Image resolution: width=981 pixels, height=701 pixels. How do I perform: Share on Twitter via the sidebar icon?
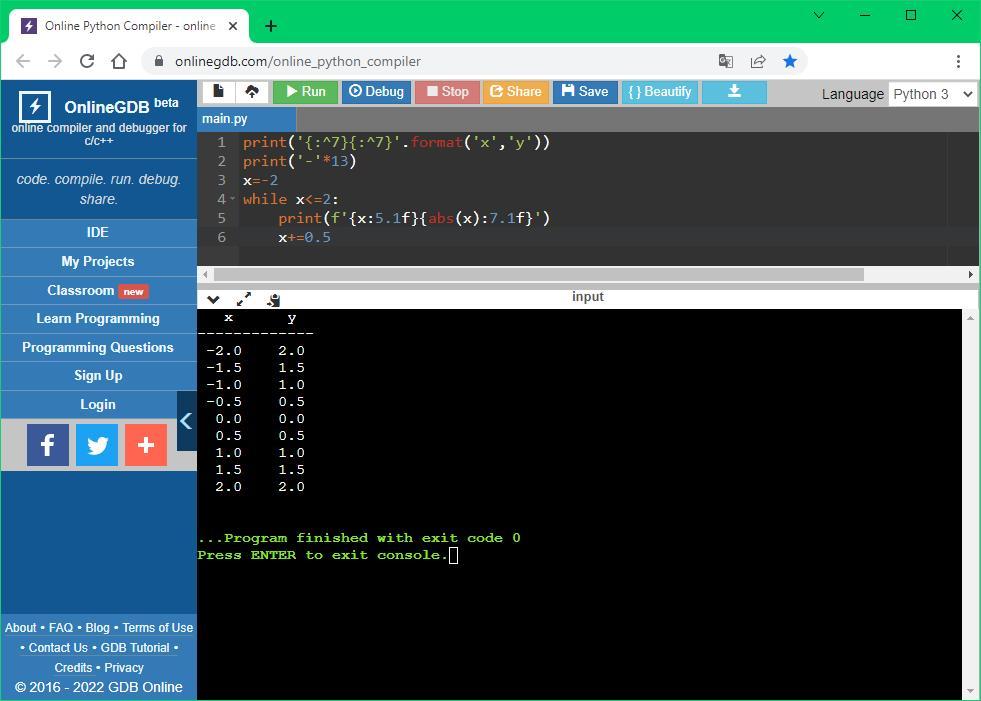(x=97, y=445)
